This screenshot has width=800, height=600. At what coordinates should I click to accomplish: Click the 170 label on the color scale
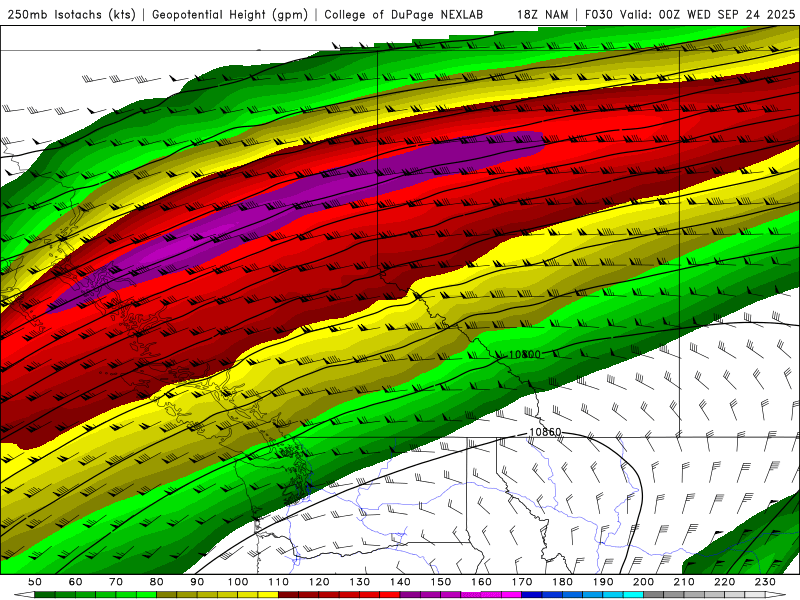[522, 582]
